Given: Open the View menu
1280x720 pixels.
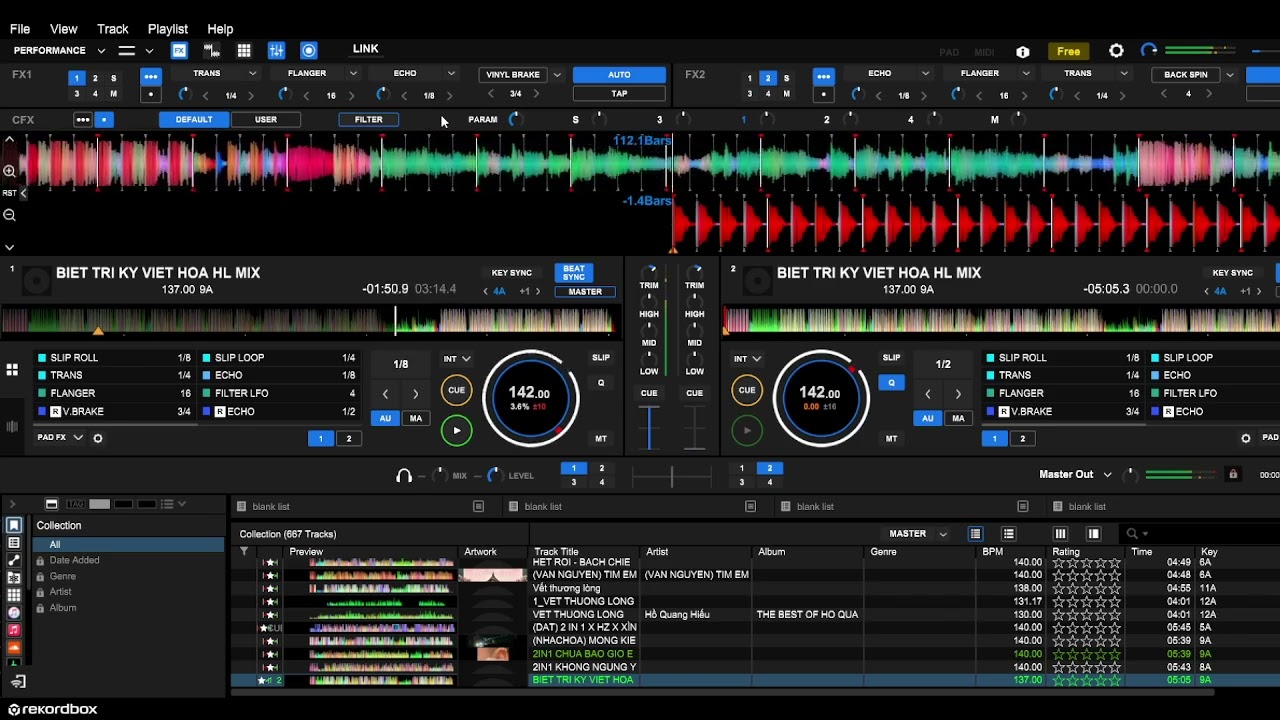Looking at the screenshot, I should point(63,29).
